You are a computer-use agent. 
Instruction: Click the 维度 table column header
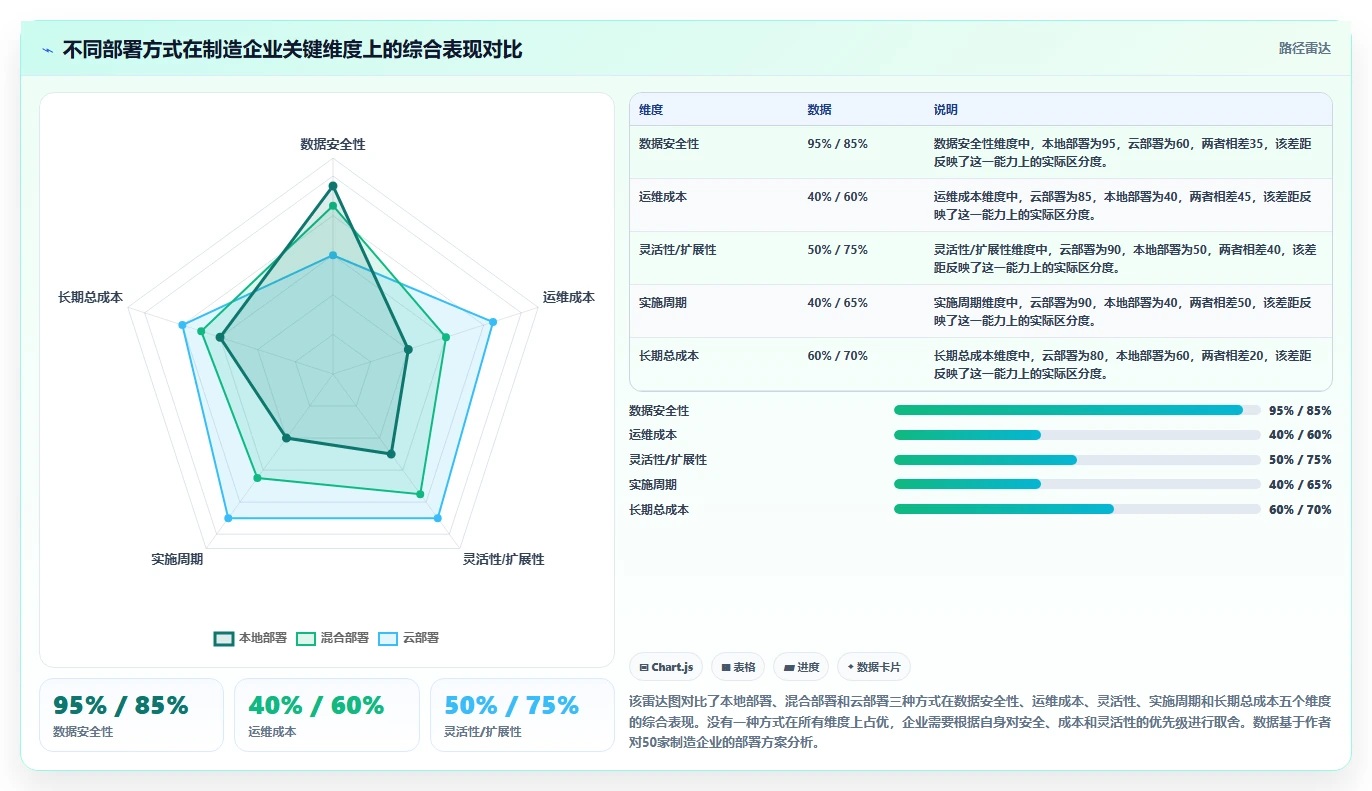point(651,110)
